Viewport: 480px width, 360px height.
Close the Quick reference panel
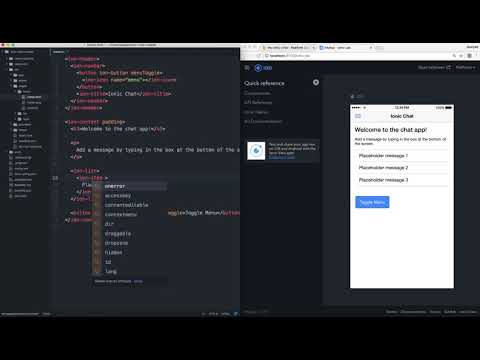[316, 82]
